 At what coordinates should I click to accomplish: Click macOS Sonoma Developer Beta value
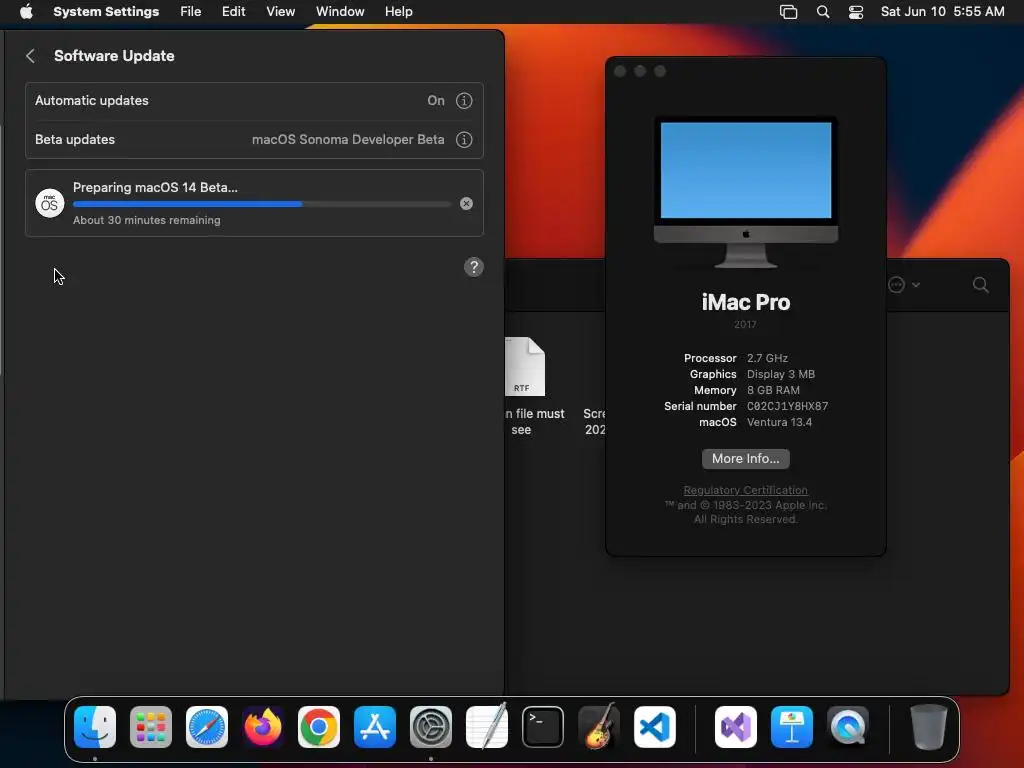(x=348, y=140)
